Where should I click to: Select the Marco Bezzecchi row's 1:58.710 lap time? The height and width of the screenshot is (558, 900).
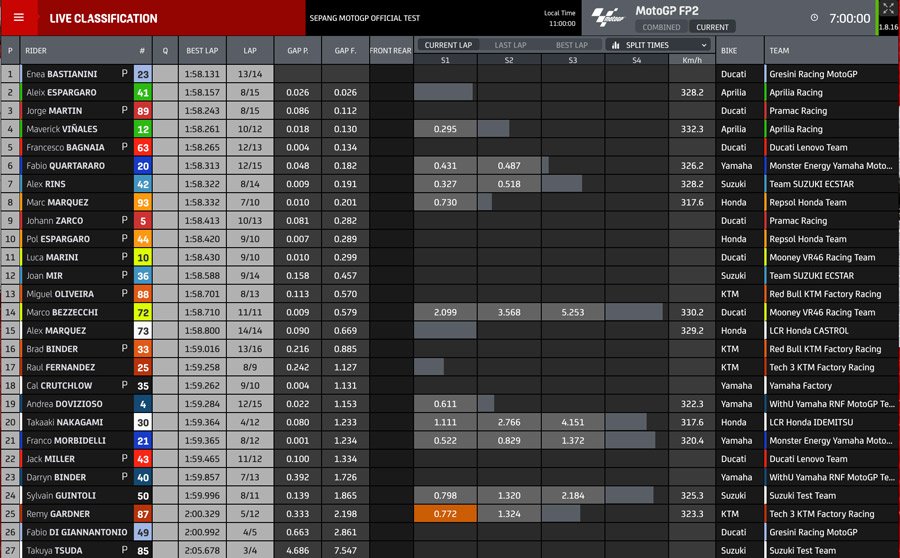pos(202,312)
